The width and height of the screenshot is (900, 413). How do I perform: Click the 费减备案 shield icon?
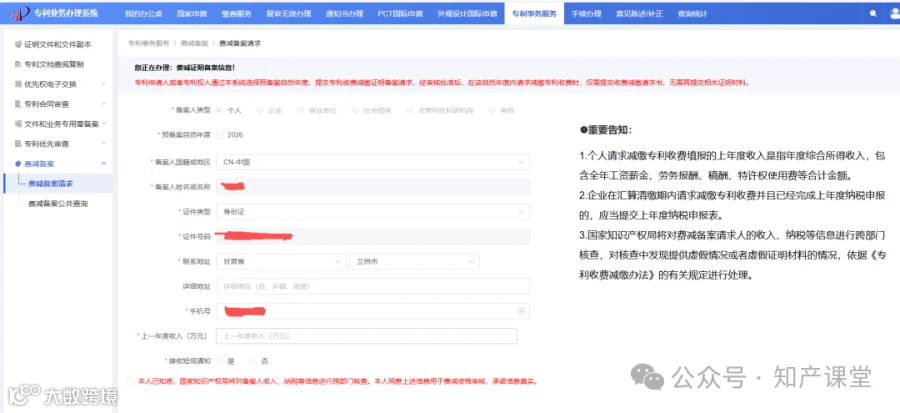coord(18,163)
